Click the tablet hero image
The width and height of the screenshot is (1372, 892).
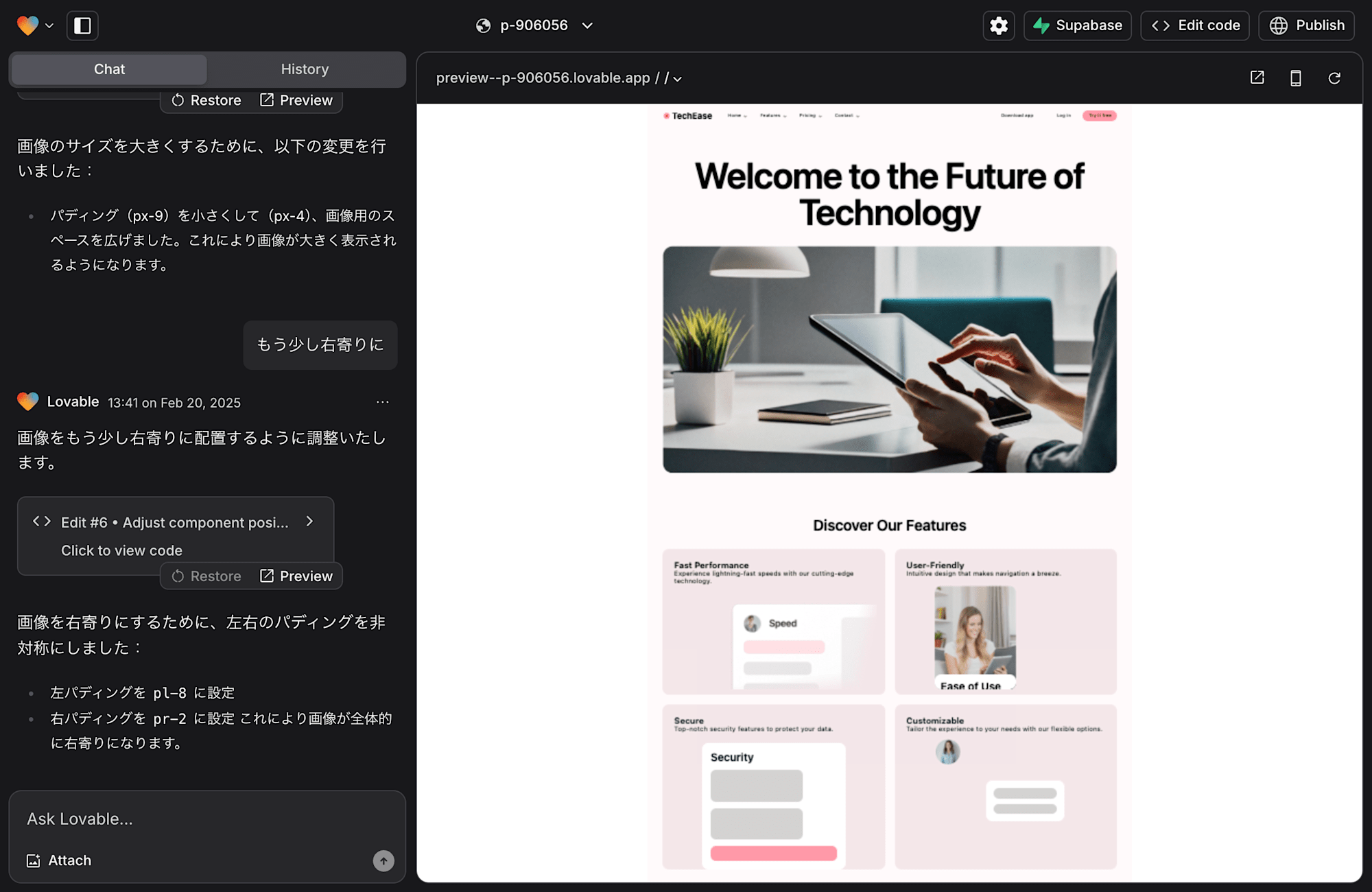(x=889, y=360)
